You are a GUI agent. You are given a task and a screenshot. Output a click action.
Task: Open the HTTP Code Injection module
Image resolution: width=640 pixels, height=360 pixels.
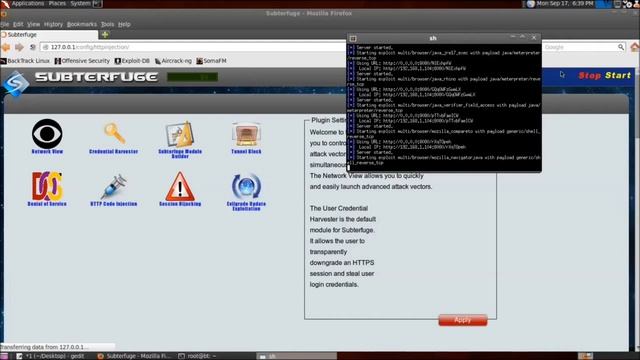click(x=113, y=190)
